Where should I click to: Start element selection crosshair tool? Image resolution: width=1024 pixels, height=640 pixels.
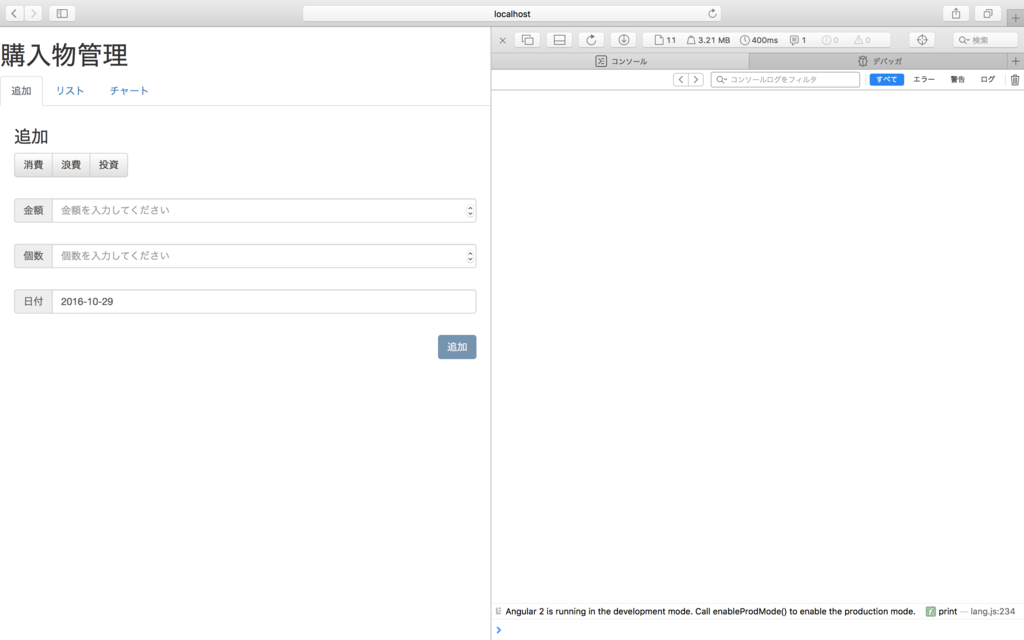(922, 40)
